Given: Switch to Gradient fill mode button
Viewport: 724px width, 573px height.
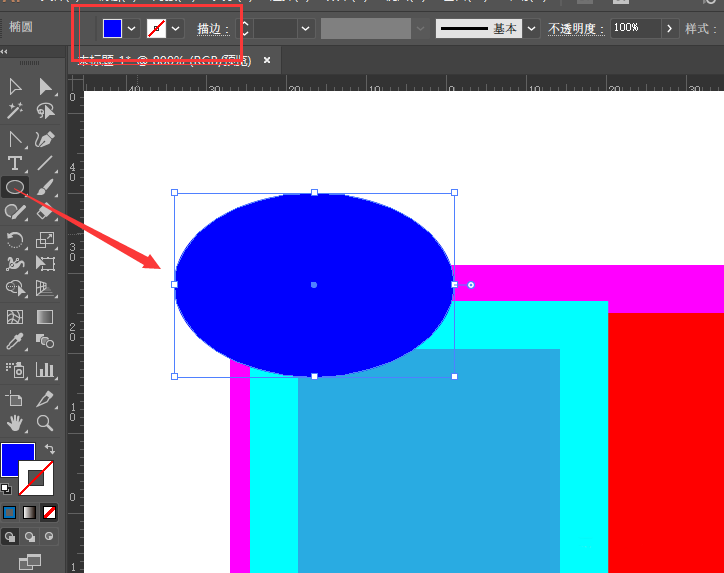Looking at the screenshot, I should pyautogui.click(x=30, y=513).
